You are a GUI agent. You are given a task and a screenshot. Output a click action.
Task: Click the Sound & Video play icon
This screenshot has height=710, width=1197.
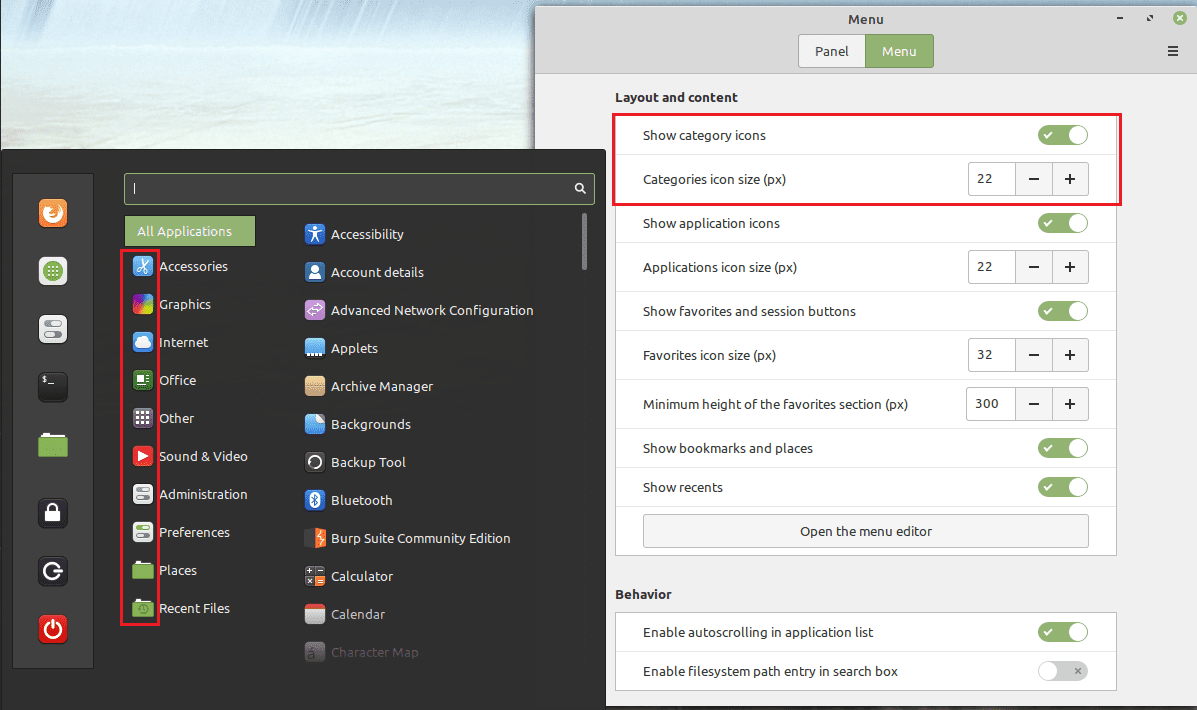coord(143,456)
